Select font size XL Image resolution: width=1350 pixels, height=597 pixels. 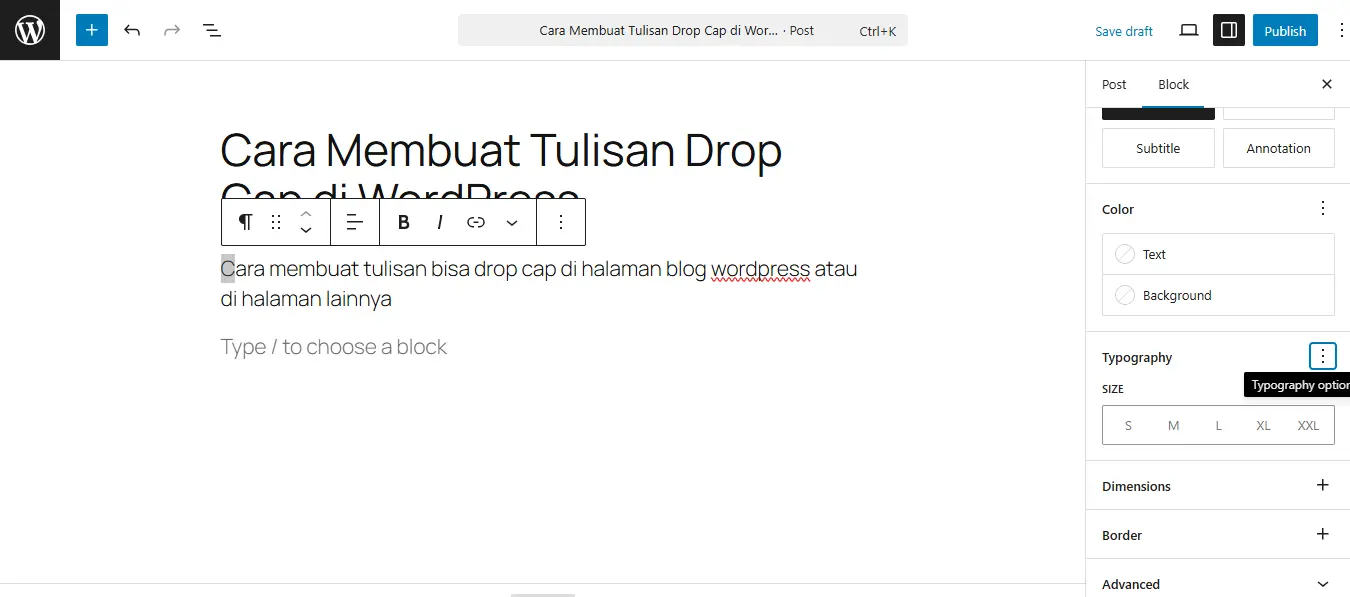(1263, 425)
